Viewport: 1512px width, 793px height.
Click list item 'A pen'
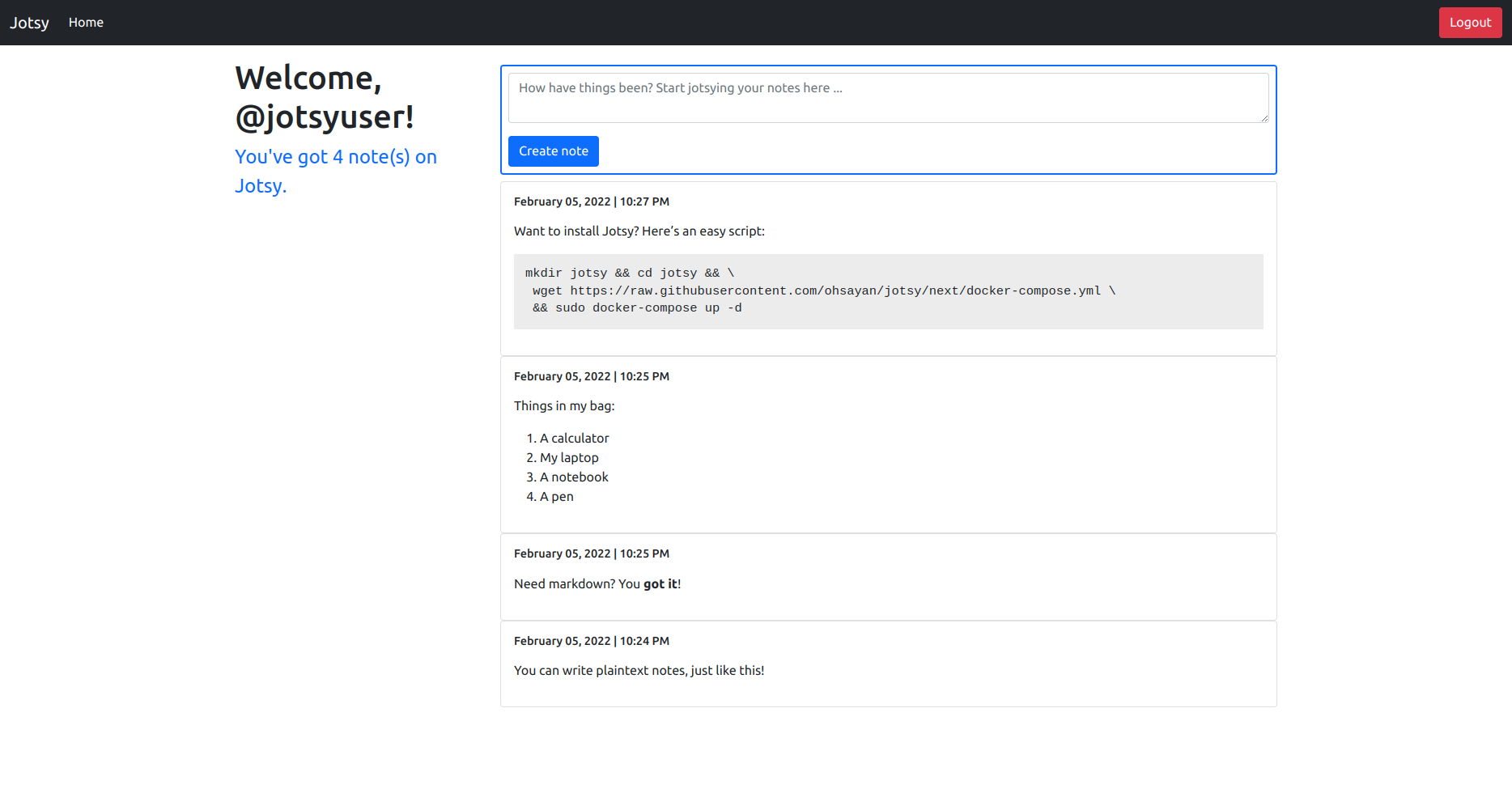coord(556,497)
